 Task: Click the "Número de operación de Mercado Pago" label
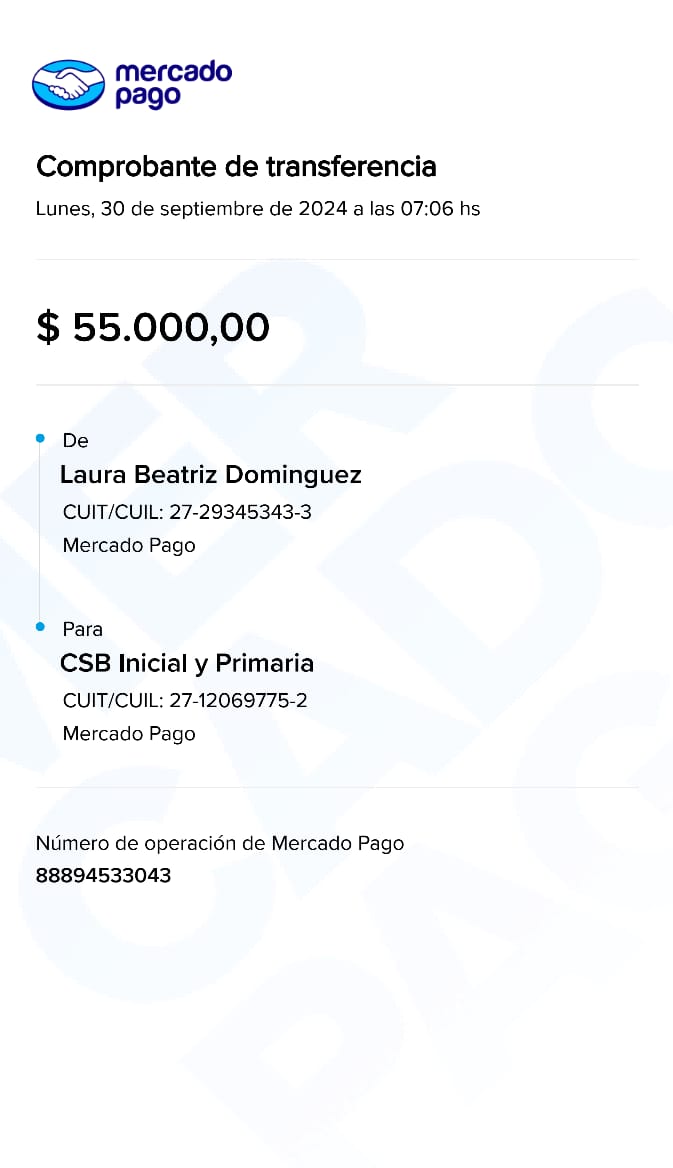click(220, 843)
